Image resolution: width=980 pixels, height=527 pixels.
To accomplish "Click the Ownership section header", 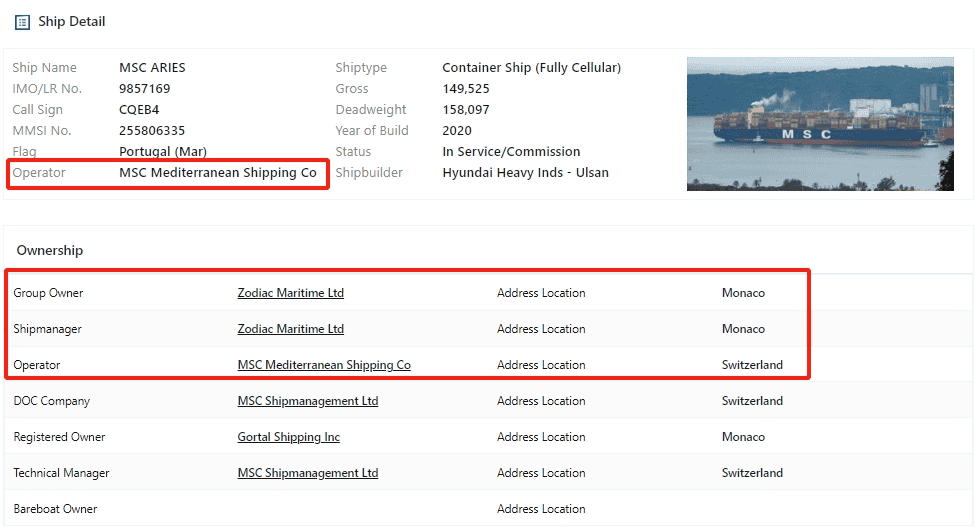I will click(x=50, y=251).
